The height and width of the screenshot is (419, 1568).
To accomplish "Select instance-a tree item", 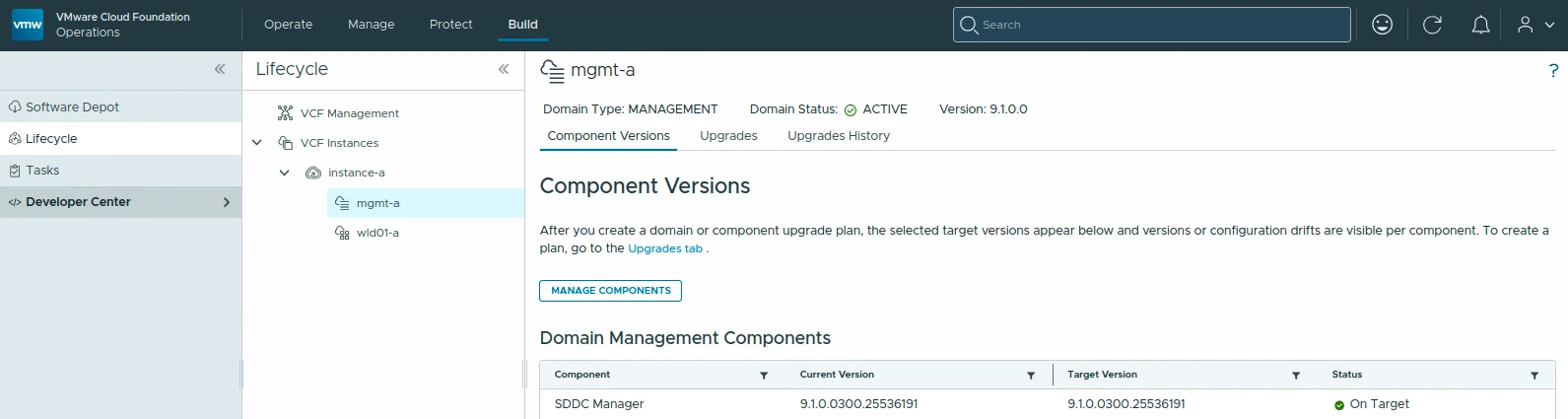I will point(357,173).
